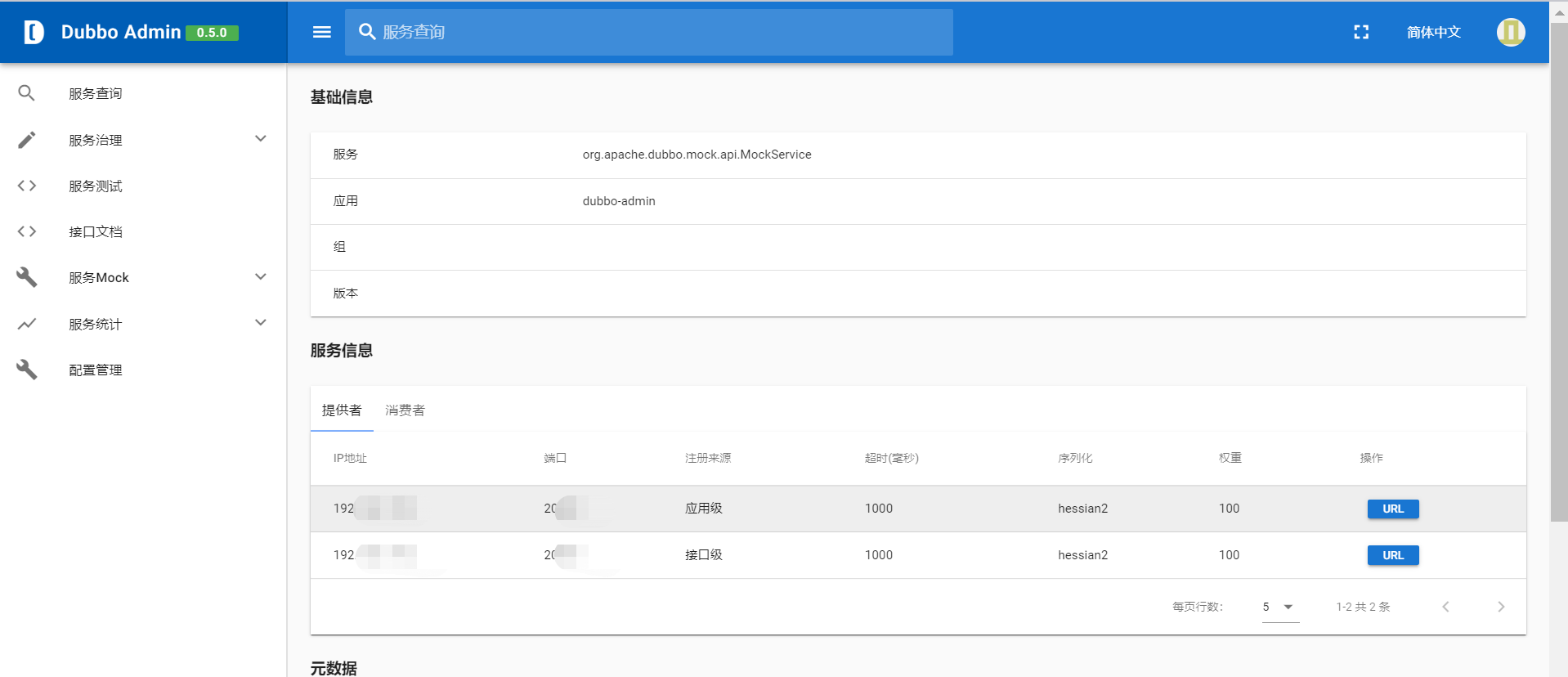1568x677 pixels.
Task: Open the user avatar in top right
Action: pyautogui.click(x=1511, y=32)
